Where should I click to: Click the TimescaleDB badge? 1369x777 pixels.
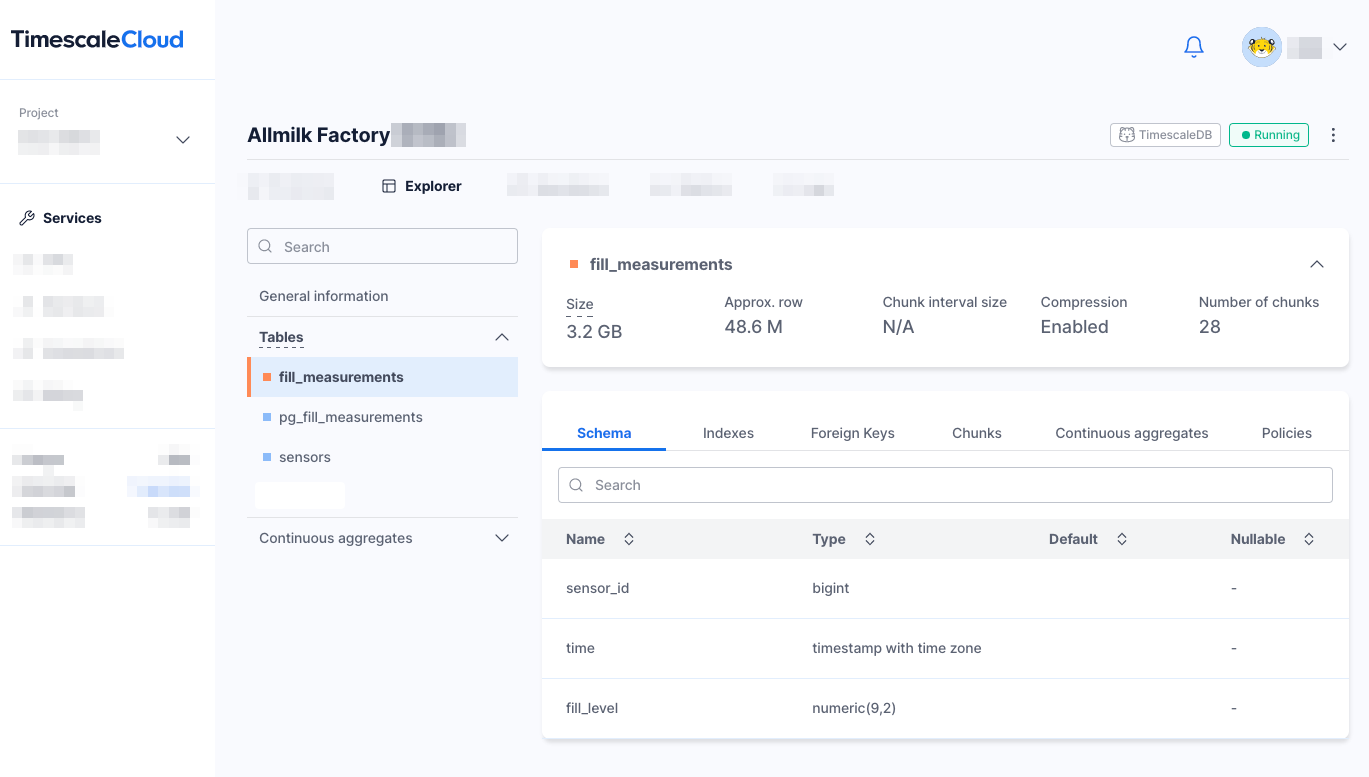[1165, 135]
